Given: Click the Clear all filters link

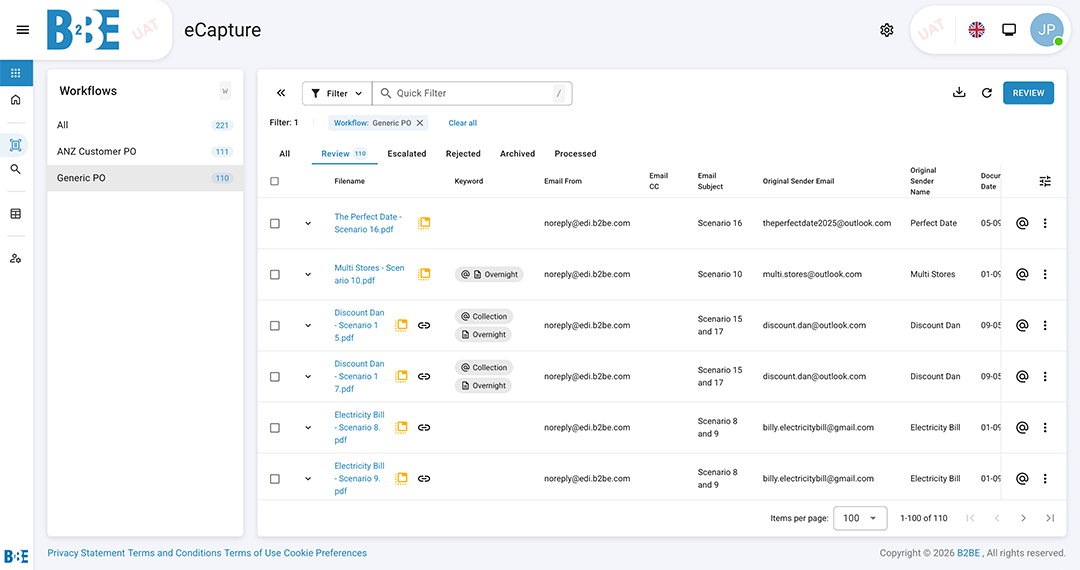Looking at the screenshot, I should [462, 123].
